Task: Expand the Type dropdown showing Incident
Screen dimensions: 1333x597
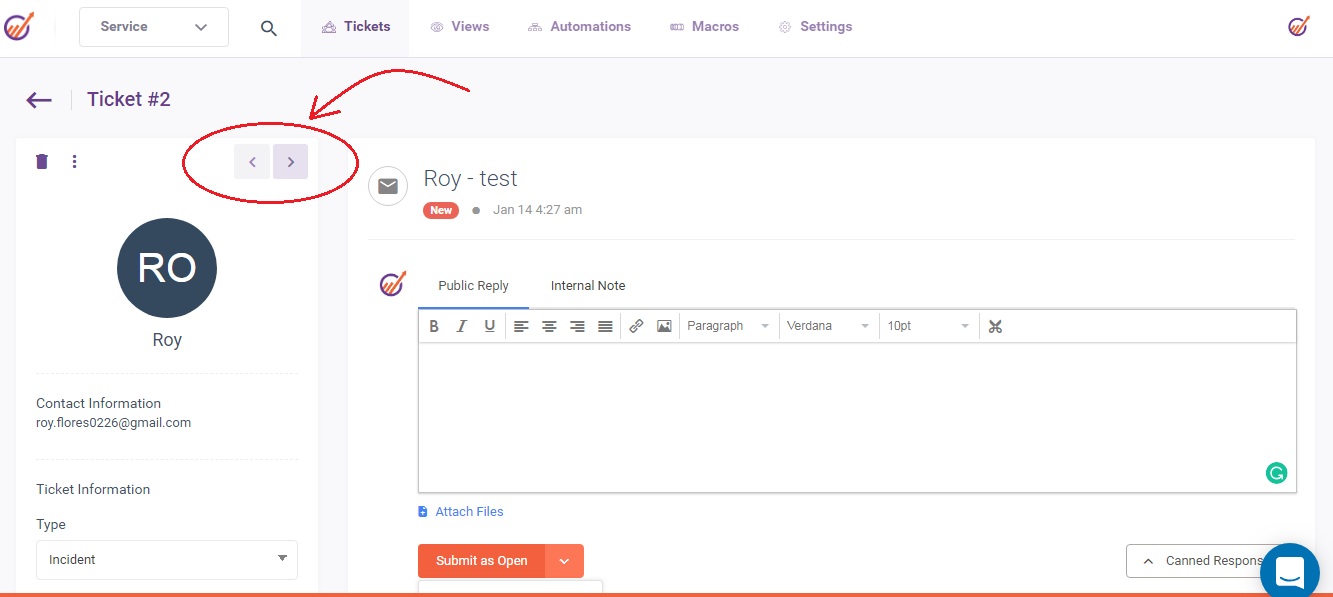Action: (x=167, y=559)
